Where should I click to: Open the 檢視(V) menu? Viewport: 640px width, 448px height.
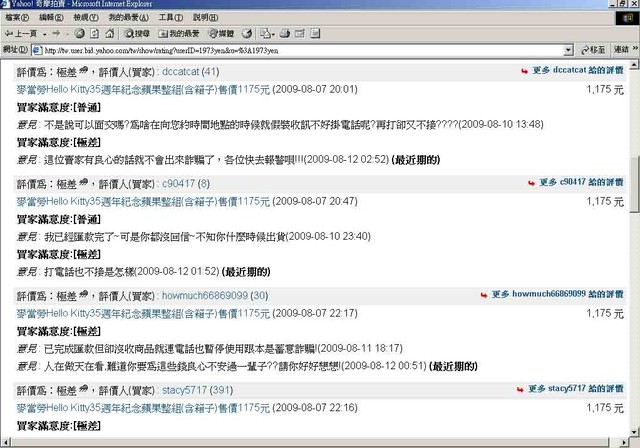coord(86,18)
